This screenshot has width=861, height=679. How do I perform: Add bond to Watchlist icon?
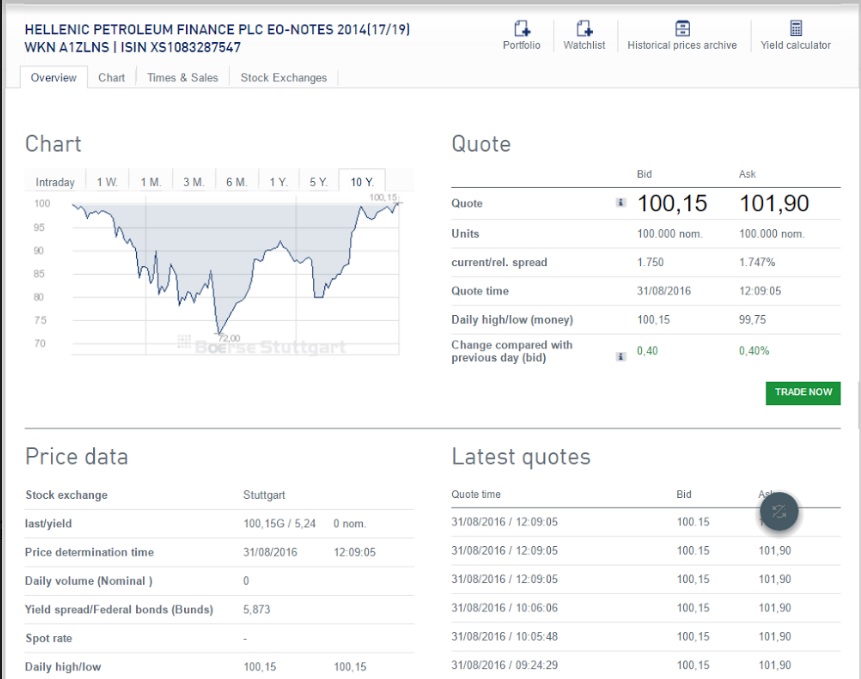[584, 29]
